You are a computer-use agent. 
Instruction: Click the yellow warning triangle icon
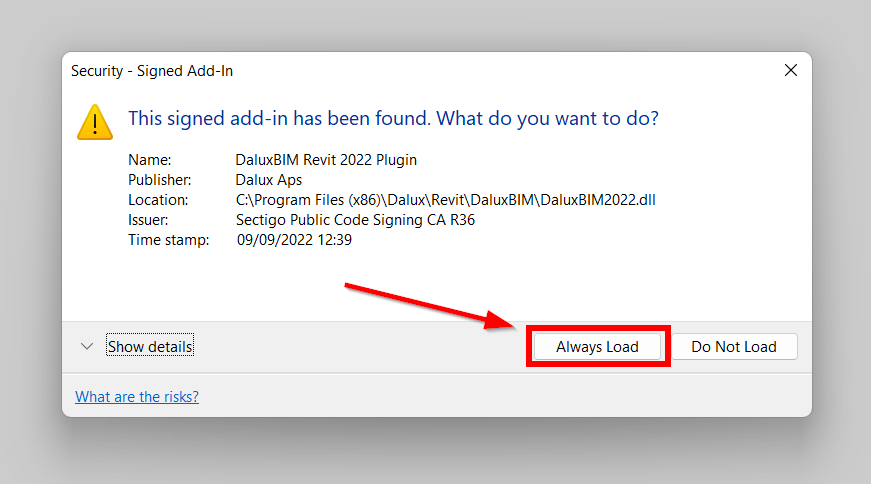click(x=96, y=121)
